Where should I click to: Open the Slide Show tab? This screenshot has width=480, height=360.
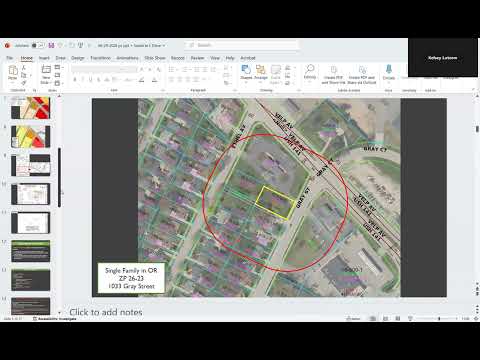point(155,58)
